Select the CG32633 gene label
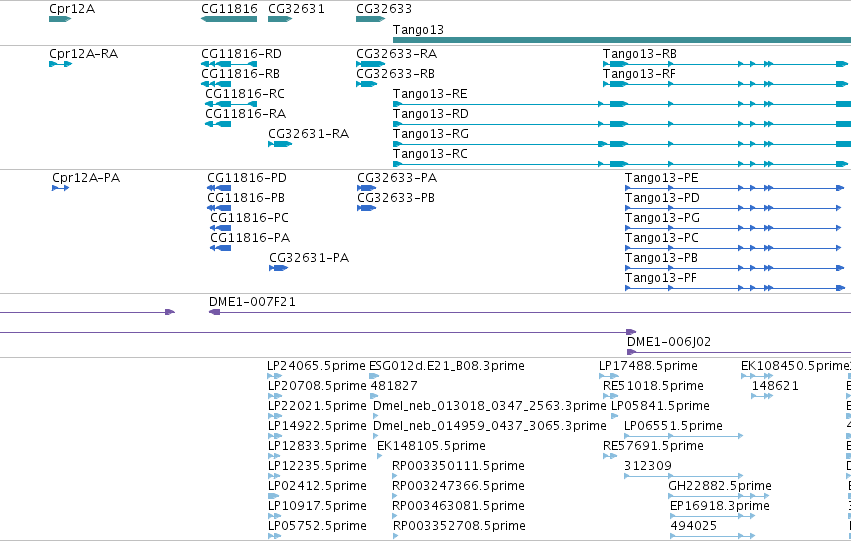 tap(384, 9)
